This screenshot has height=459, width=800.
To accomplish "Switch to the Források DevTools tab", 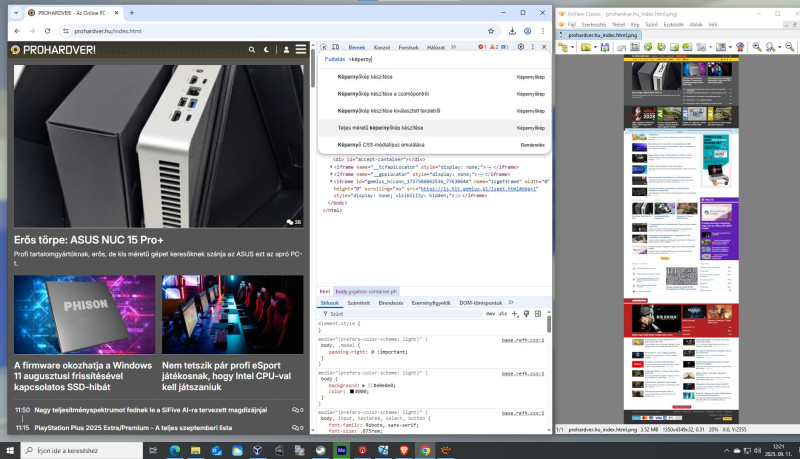I will pos(408,47).
